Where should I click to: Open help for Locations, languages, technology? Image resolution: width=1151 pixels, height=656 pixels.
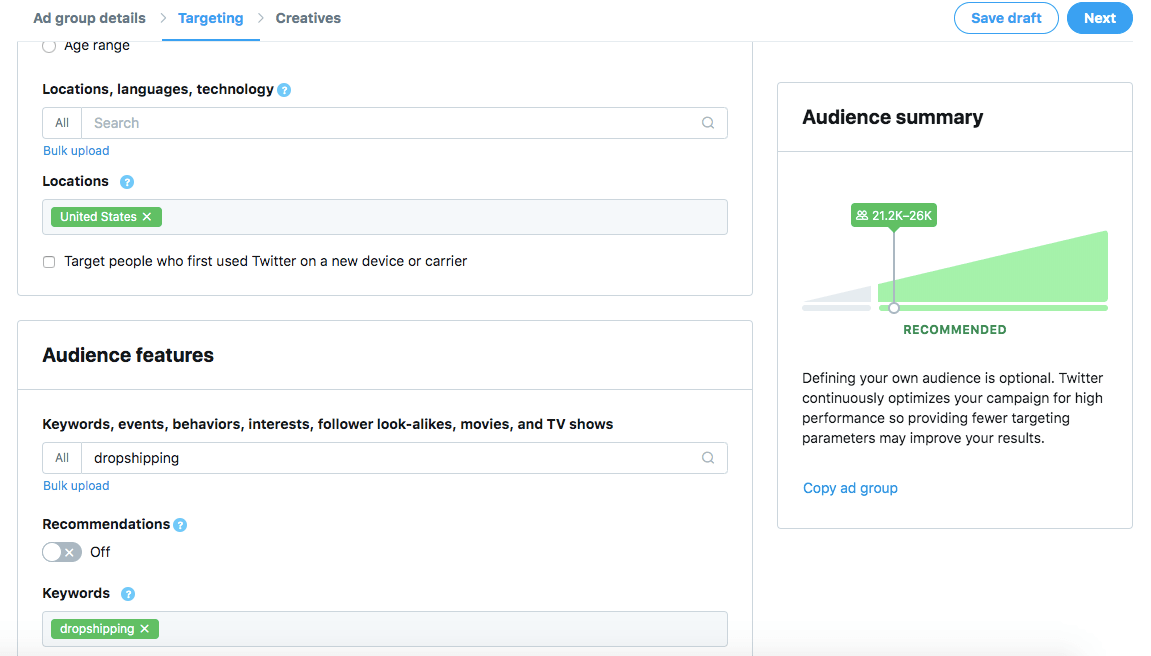pyautogui.click(x=284, y=89)
